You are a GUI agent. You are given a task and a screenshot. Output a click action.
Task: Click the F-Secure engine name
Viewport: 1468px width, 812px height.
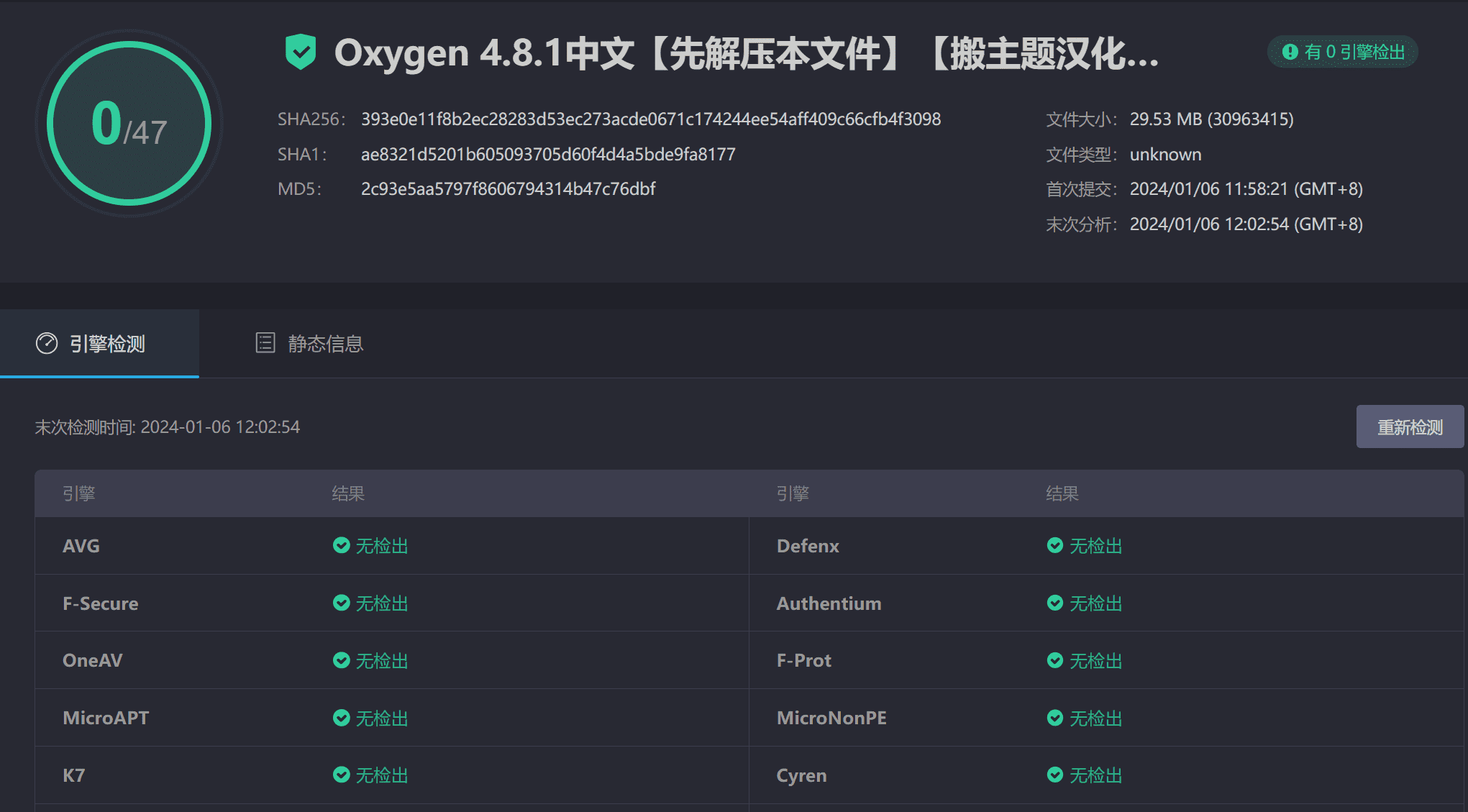click(x=101, y=603)
